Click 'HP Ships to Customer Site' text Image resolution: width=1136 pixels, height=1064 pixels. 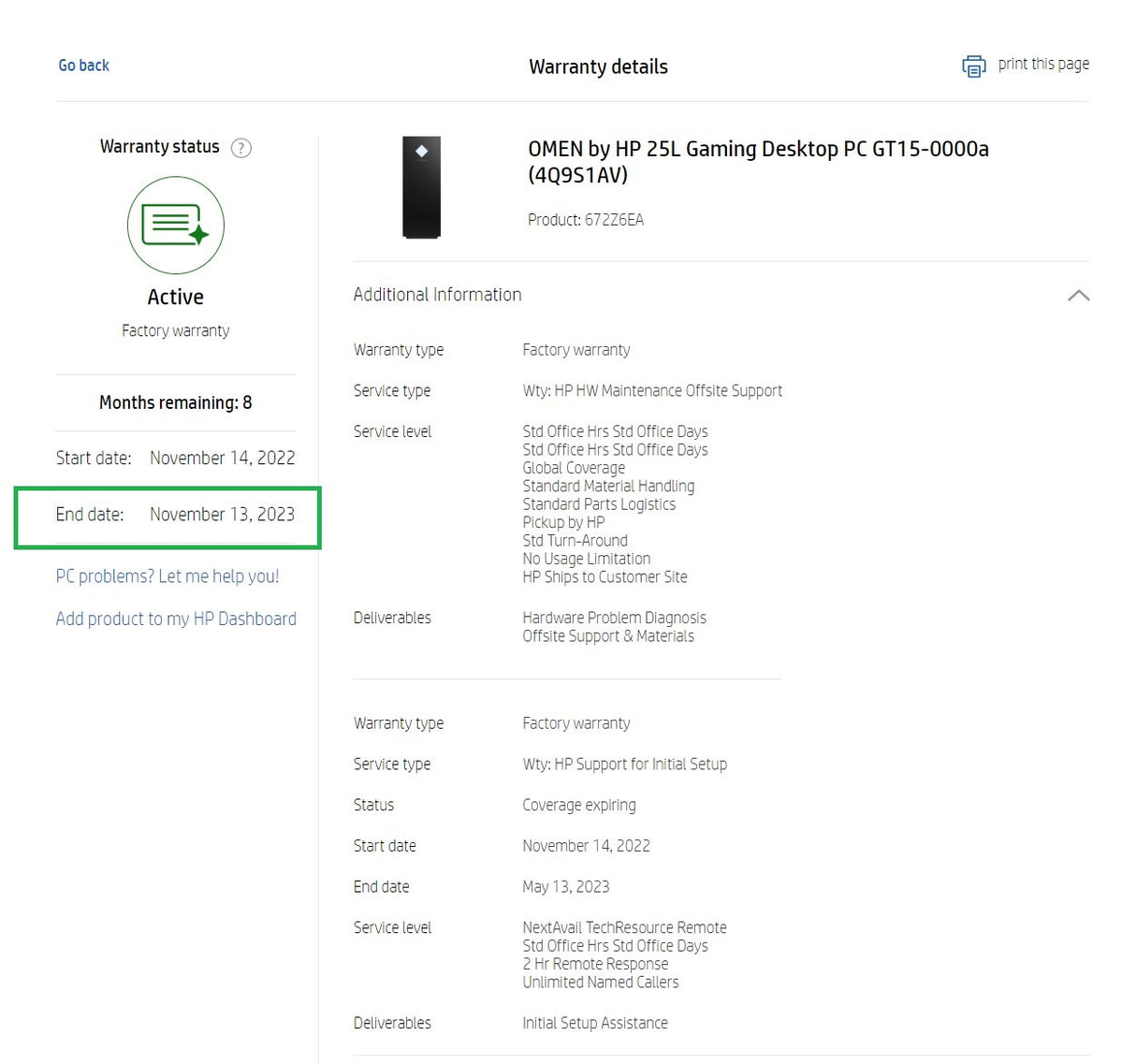[604, 577]
